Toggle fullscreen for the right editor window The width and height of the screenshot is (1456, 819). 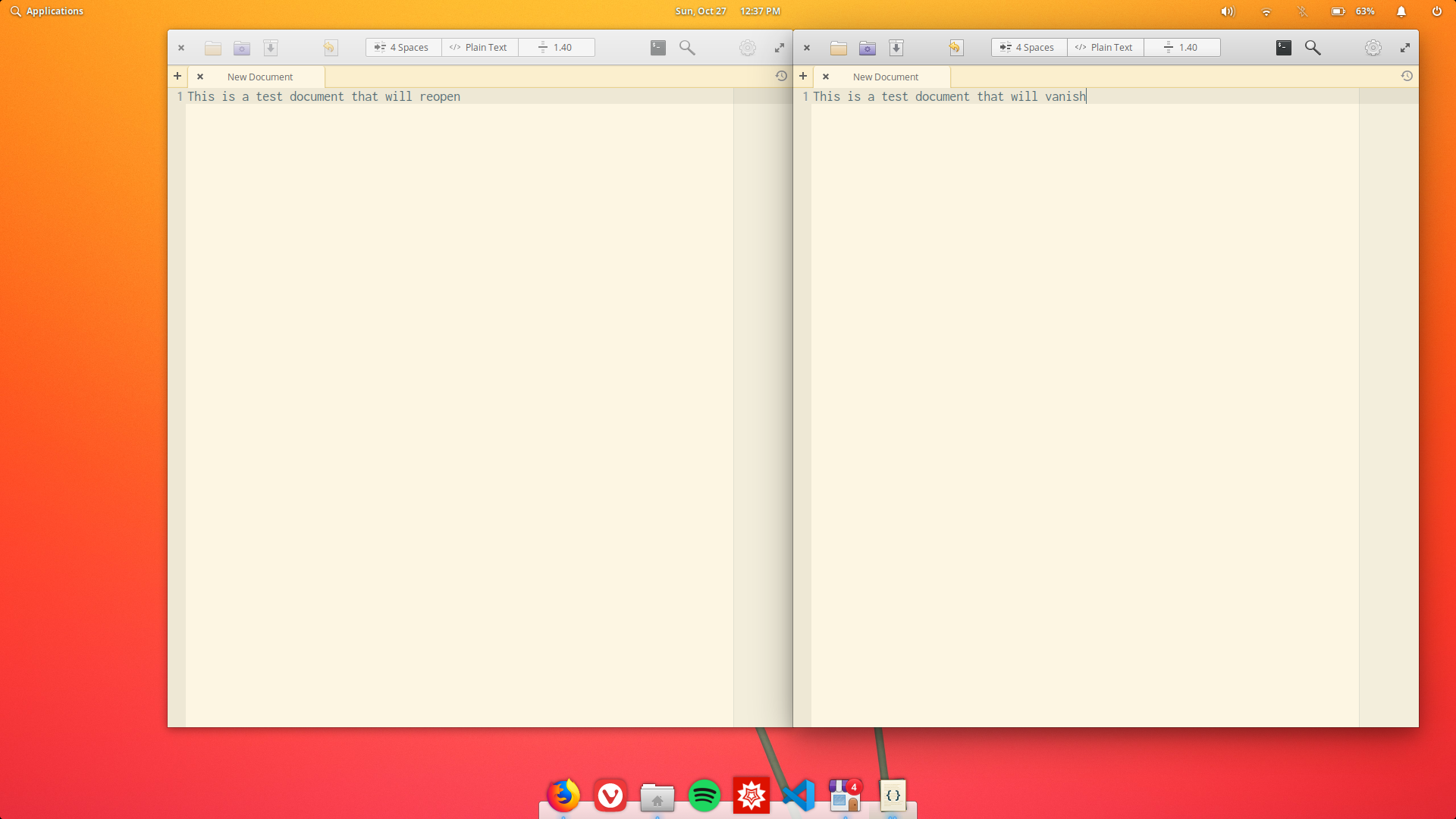pos(1404,47)
